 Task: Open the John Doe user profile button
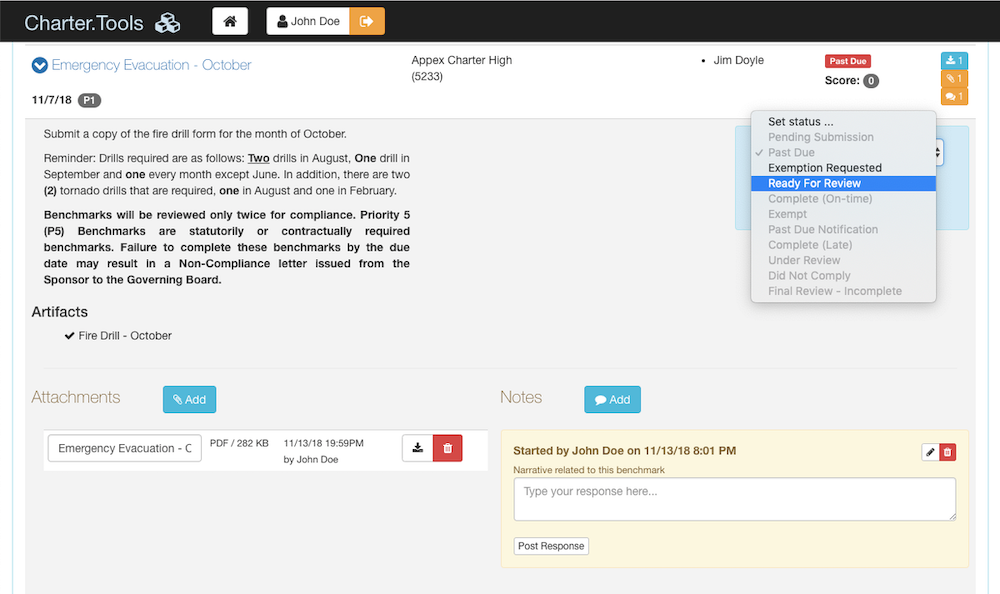pos(308,22)
